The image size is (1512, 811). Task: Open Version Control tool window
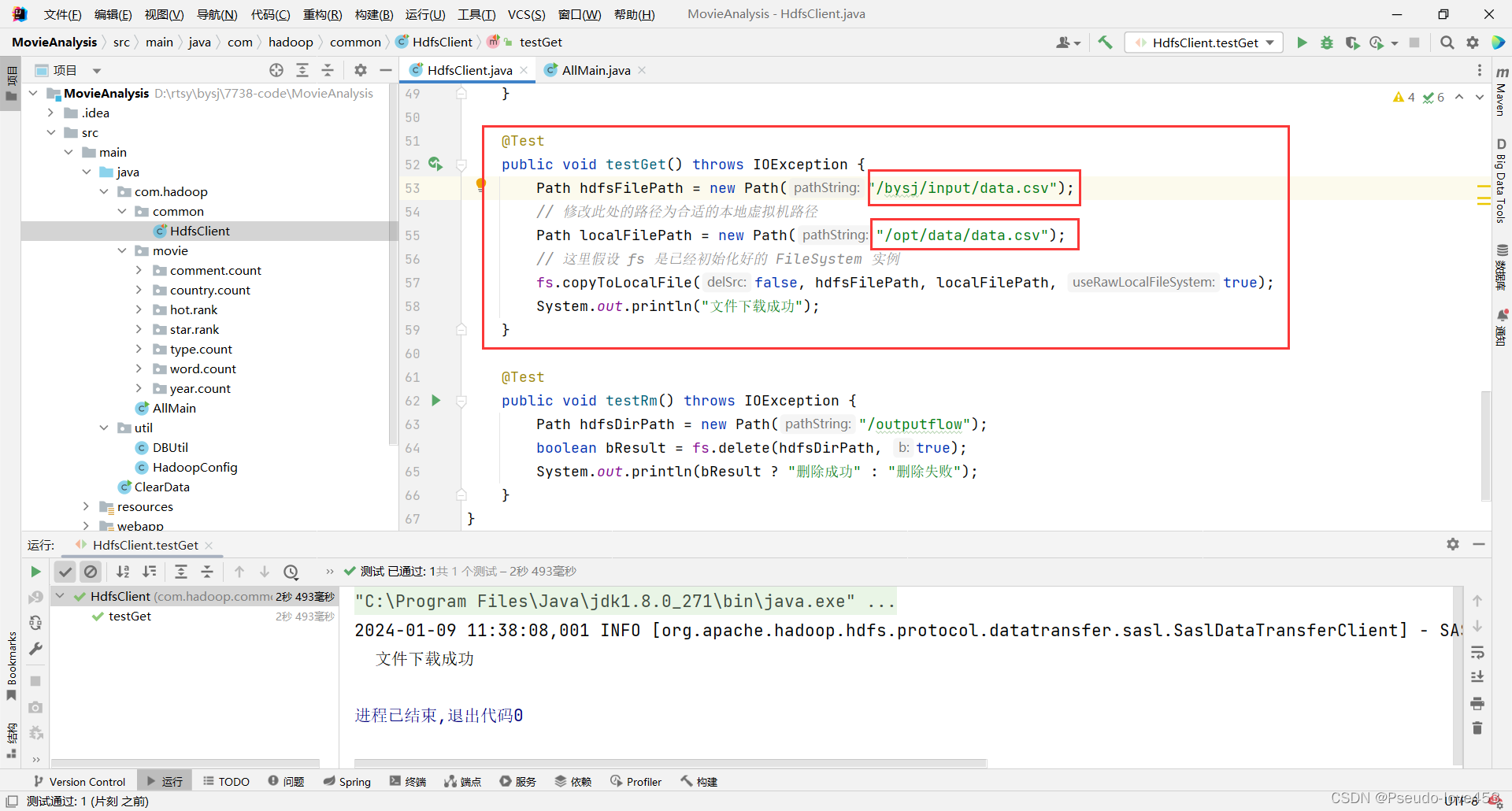80,781
